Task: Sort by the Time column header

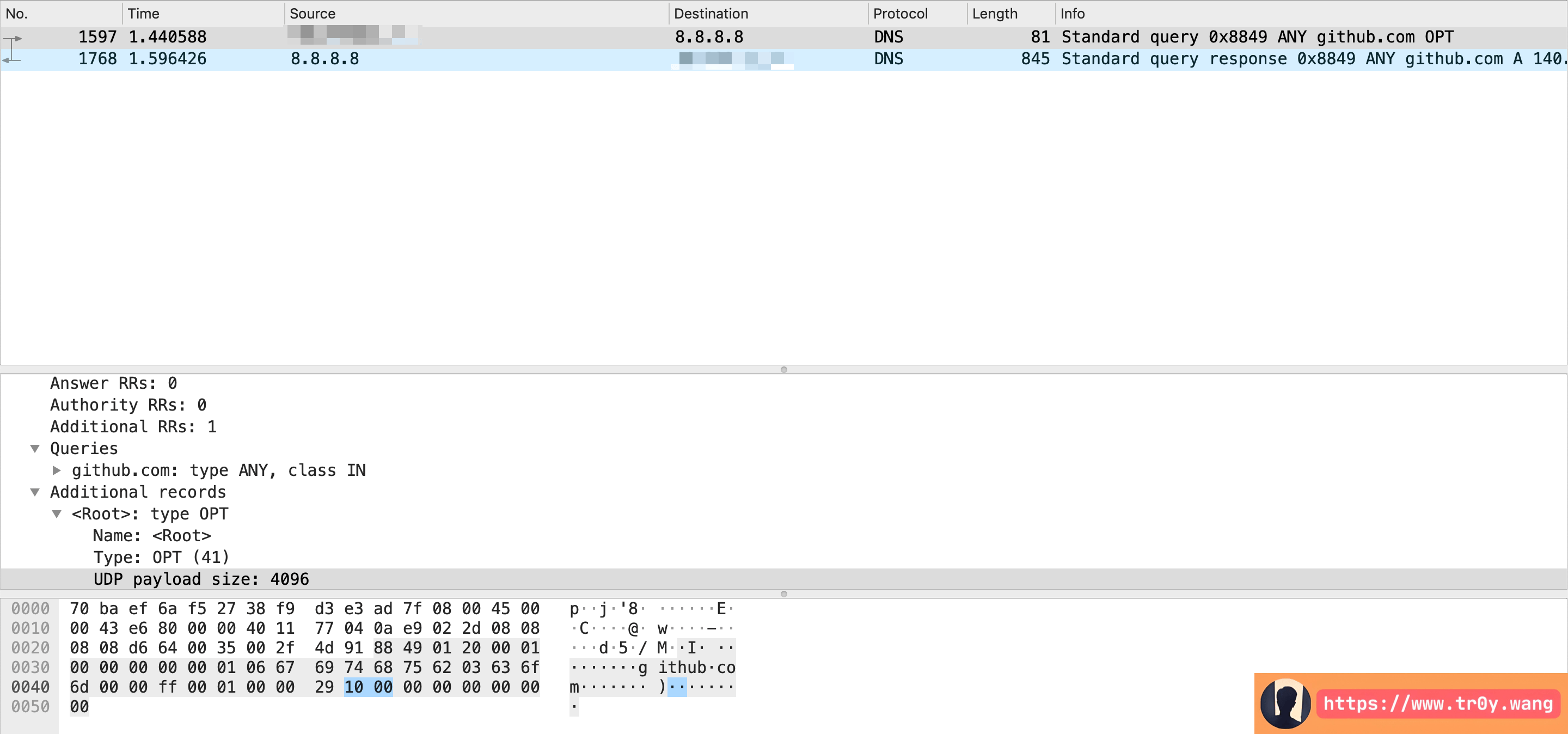Action: [144, 14]
